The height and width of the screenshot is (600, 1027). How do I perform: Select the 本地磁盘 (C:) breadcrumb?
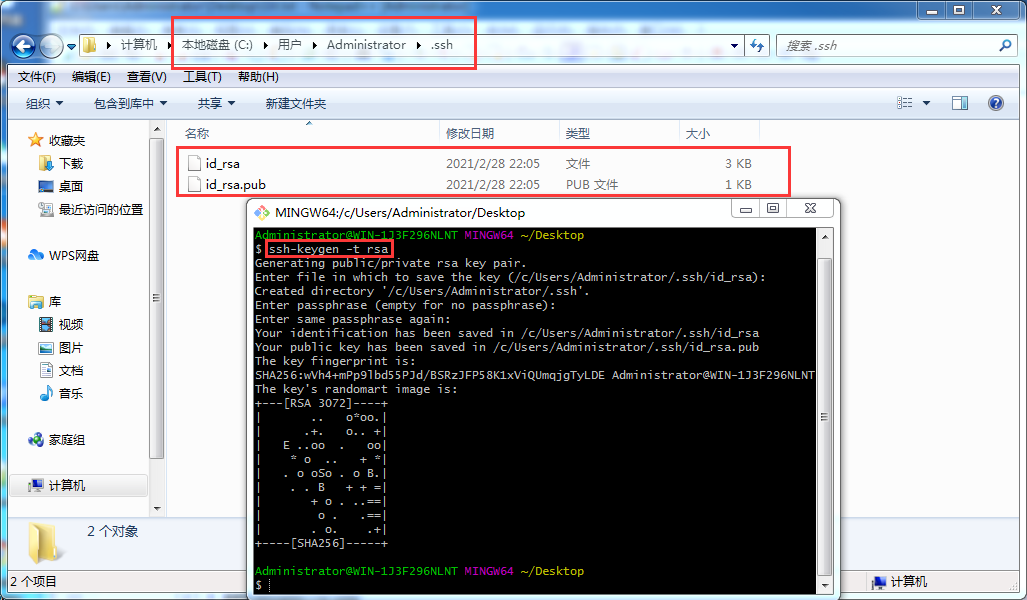pos(217,45)
